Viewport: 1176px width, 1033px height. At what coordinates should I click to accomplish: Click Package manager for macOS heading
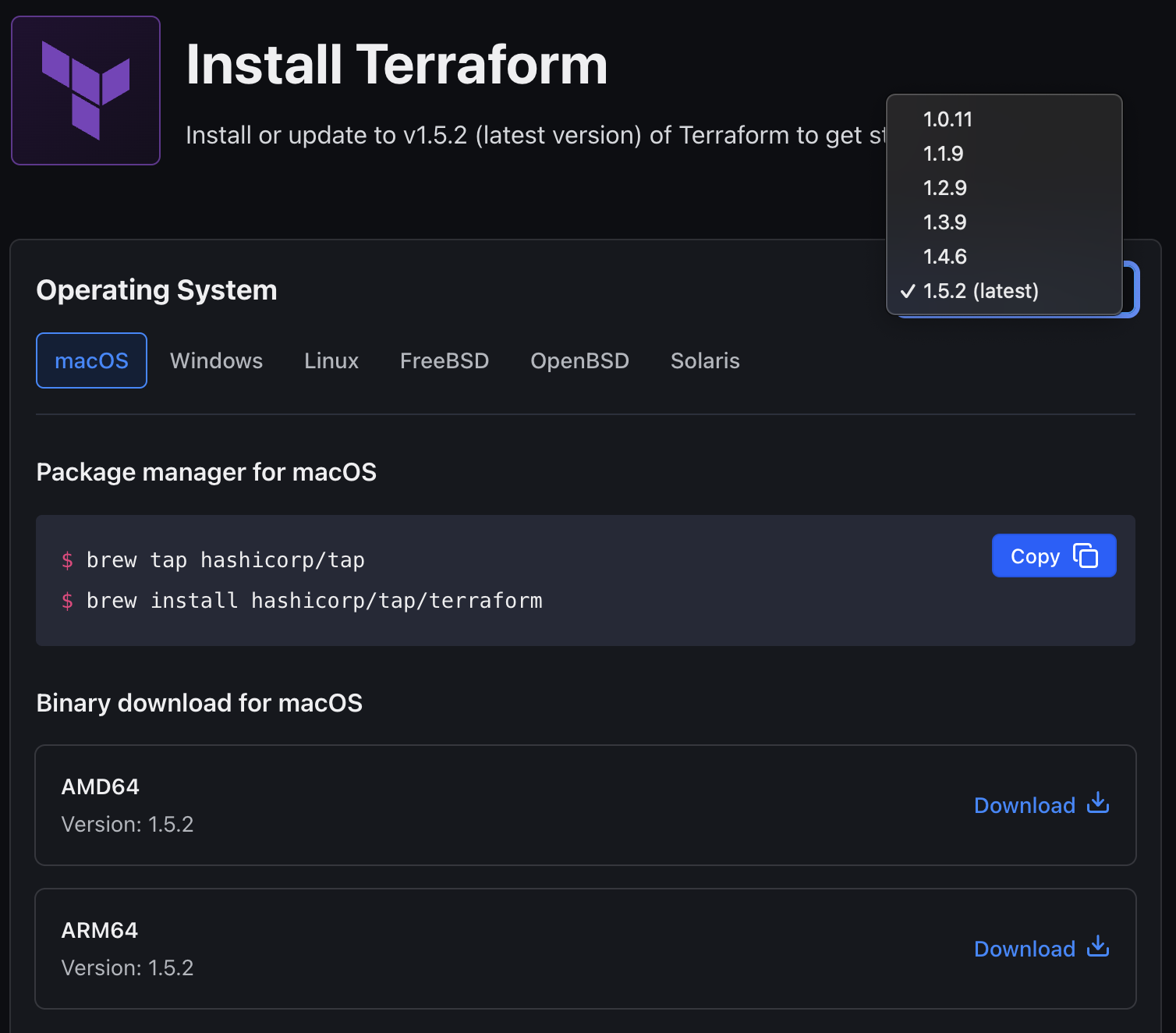(207, 472)
